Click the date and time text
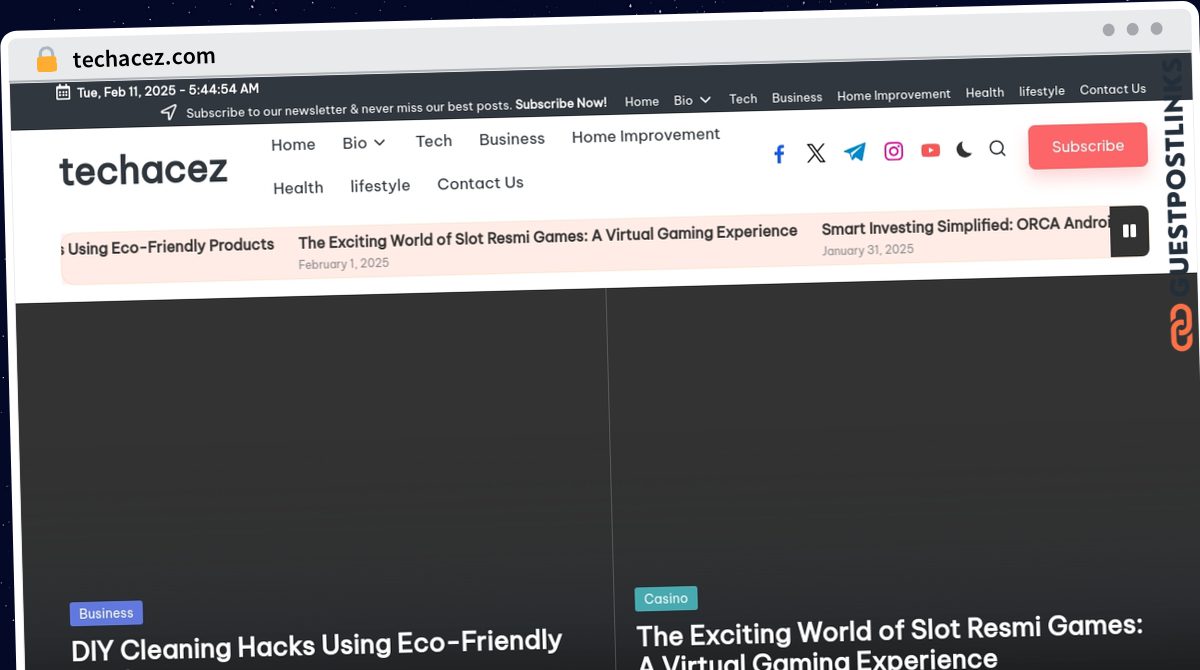1200x670 pixels. pos(168,90)
